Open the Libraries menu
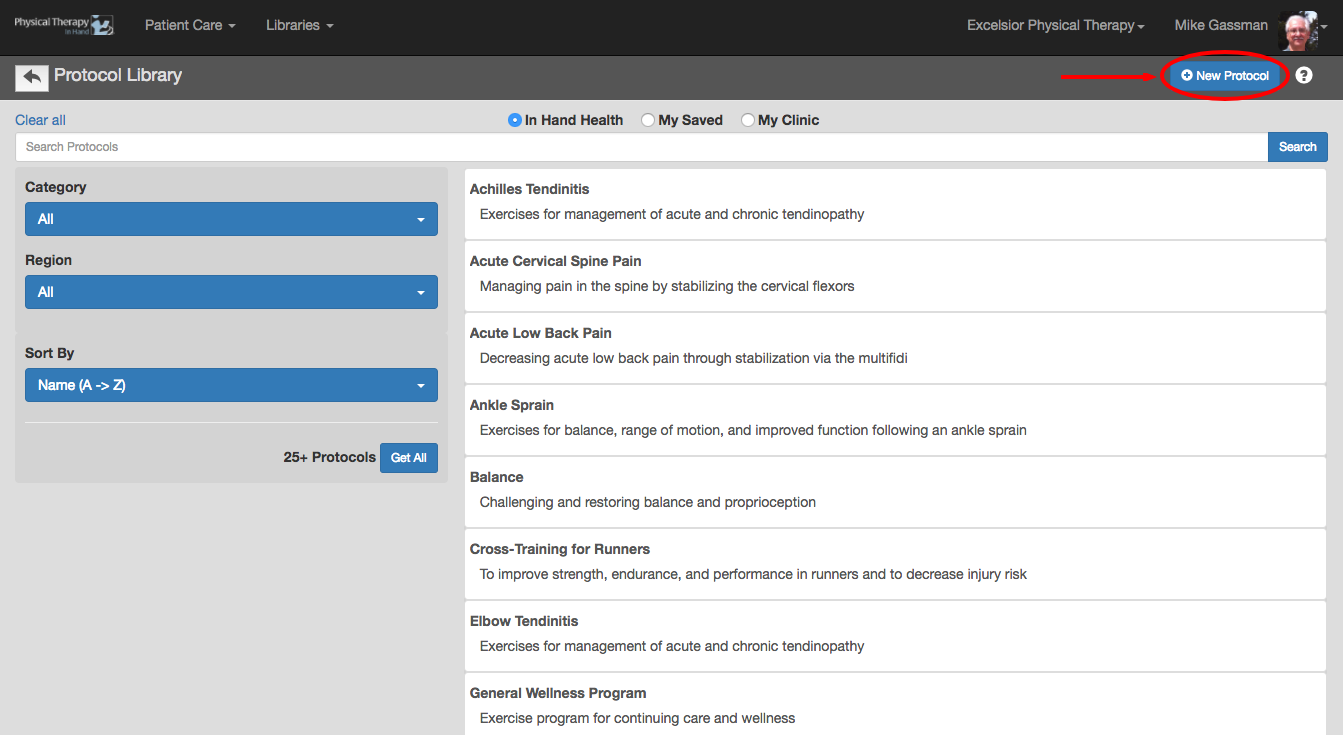Viewport: 1343px width, 735px height. point(299,25)
